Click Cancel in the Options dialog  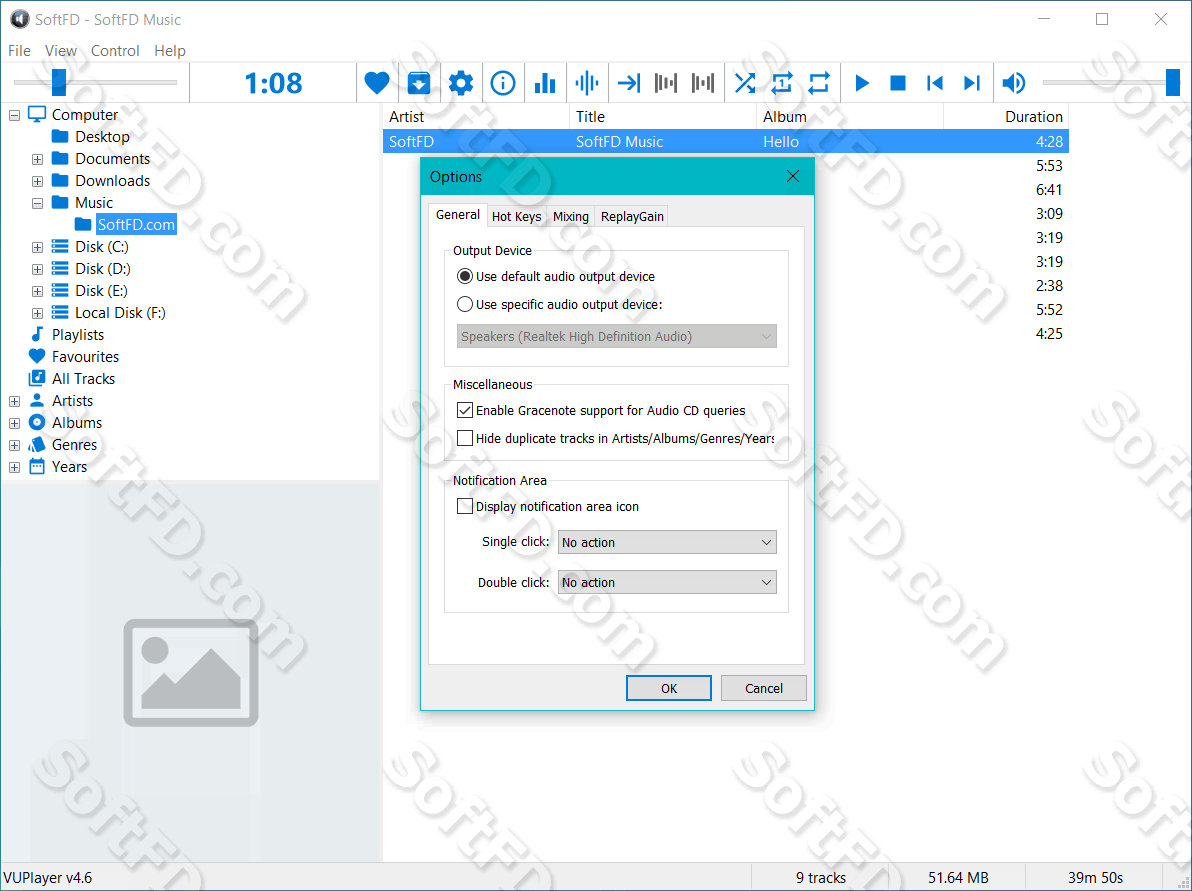pos(763,688)
